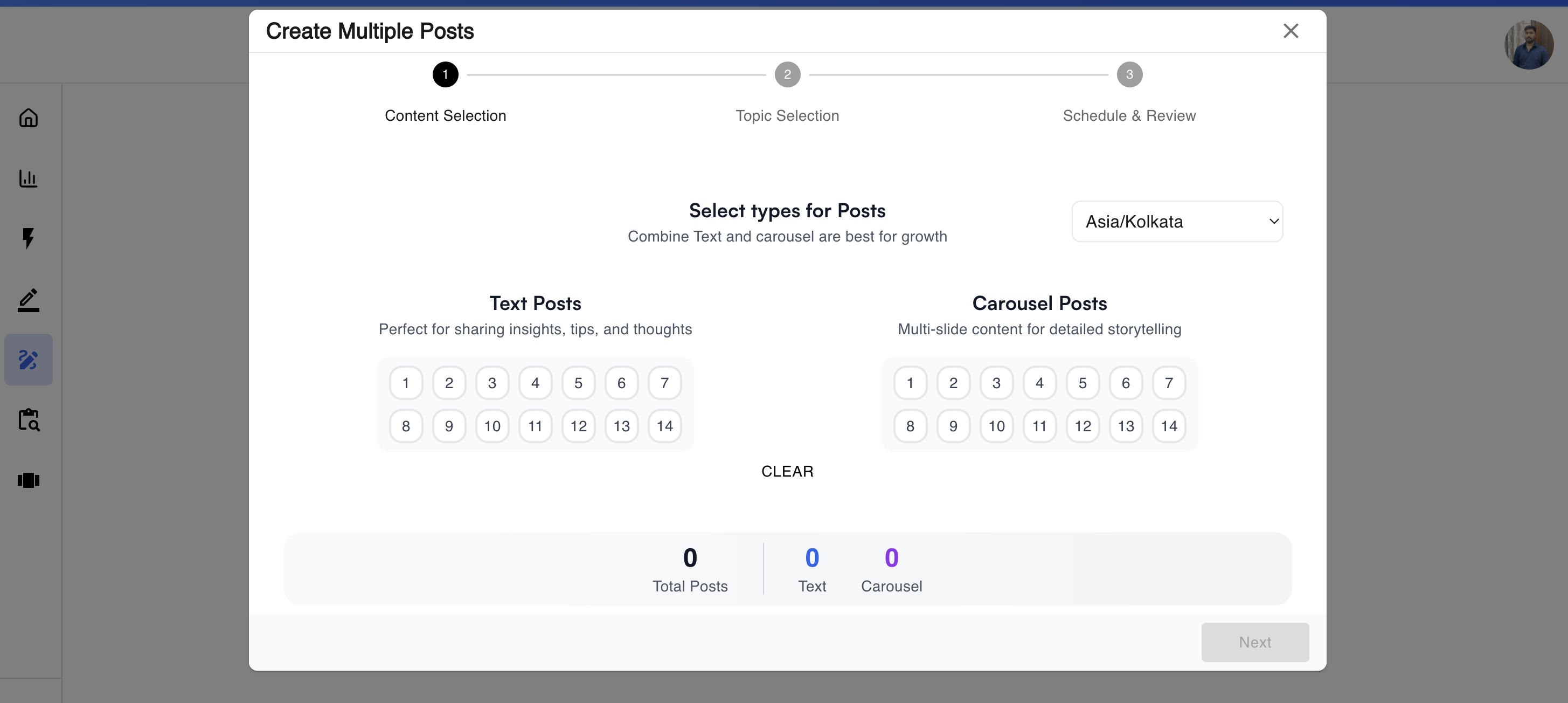Click the CLEAR text button

pos(787,471)
